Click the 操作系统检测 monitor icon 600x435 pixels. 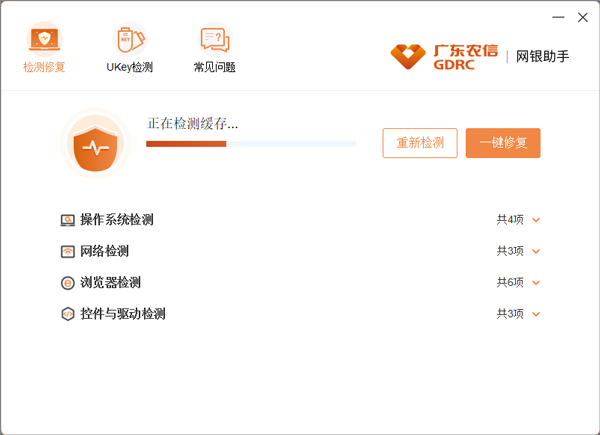pos(68,220)
